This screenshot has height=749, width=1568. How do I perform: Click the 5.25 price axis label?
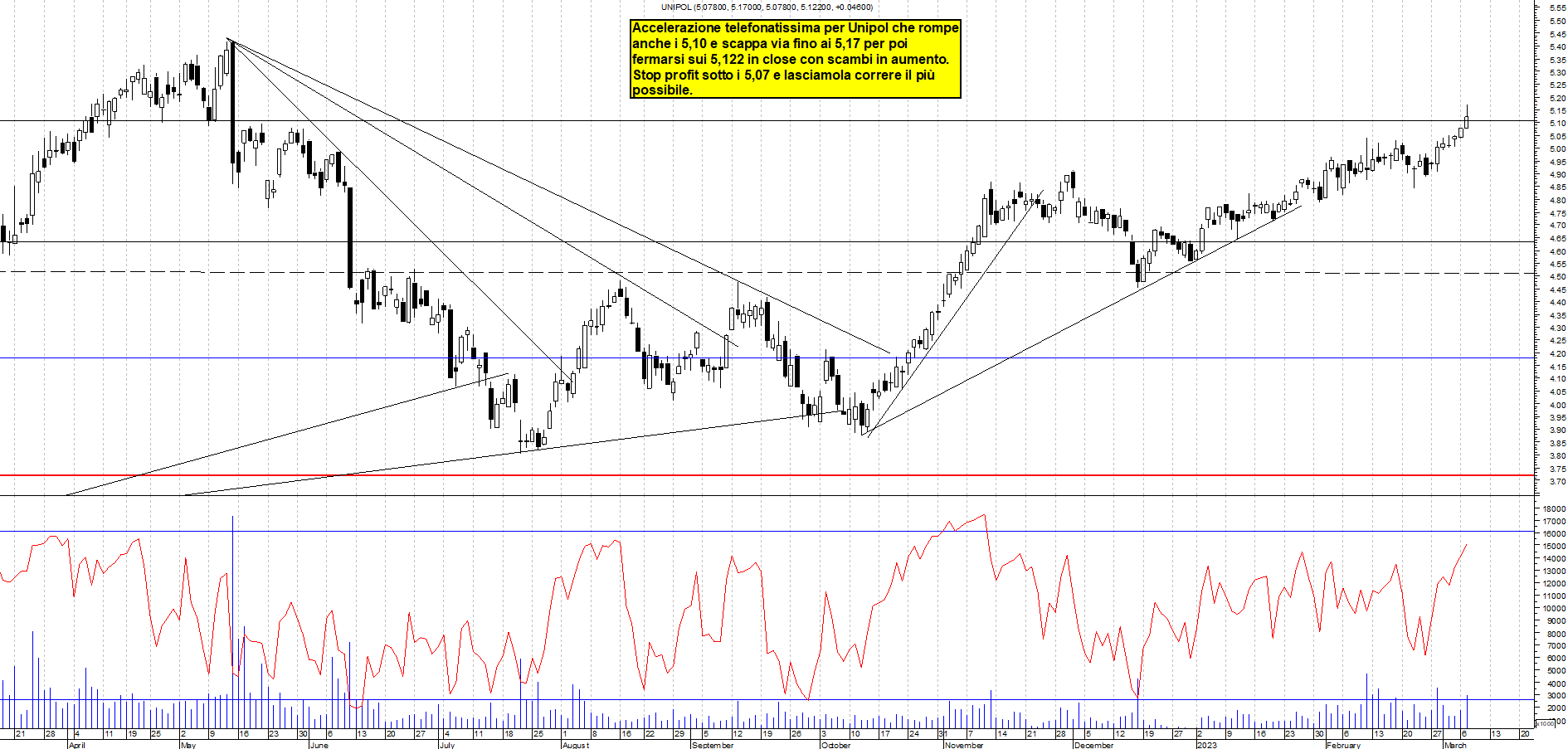(1556, 85)
